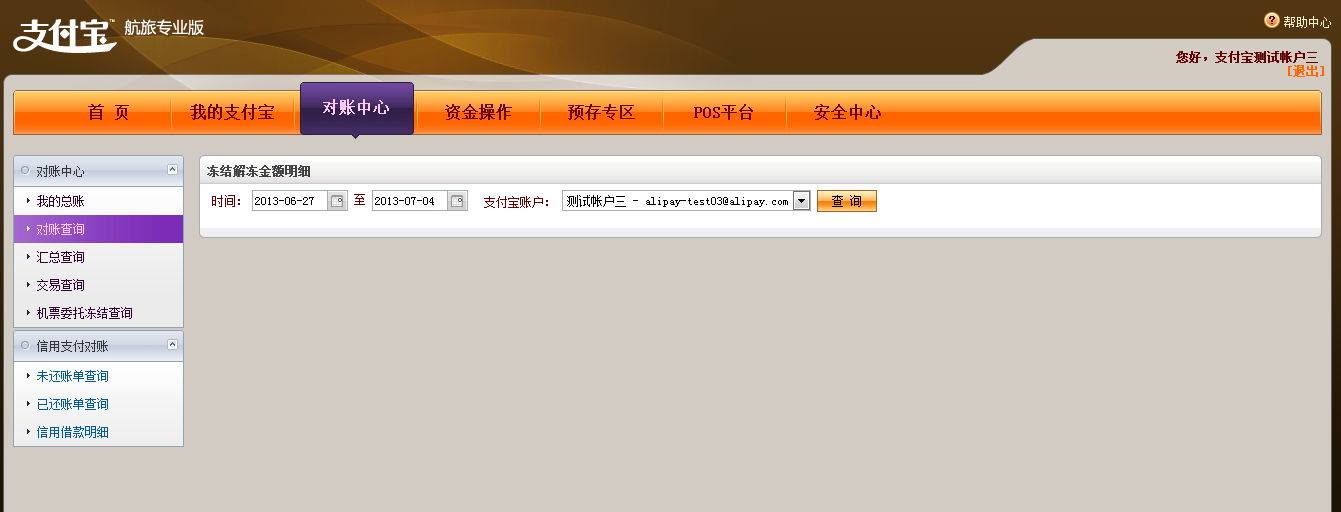Open the 安全中心 tab
Viewport: 1341px width, 512px height.
click(847, 112)
